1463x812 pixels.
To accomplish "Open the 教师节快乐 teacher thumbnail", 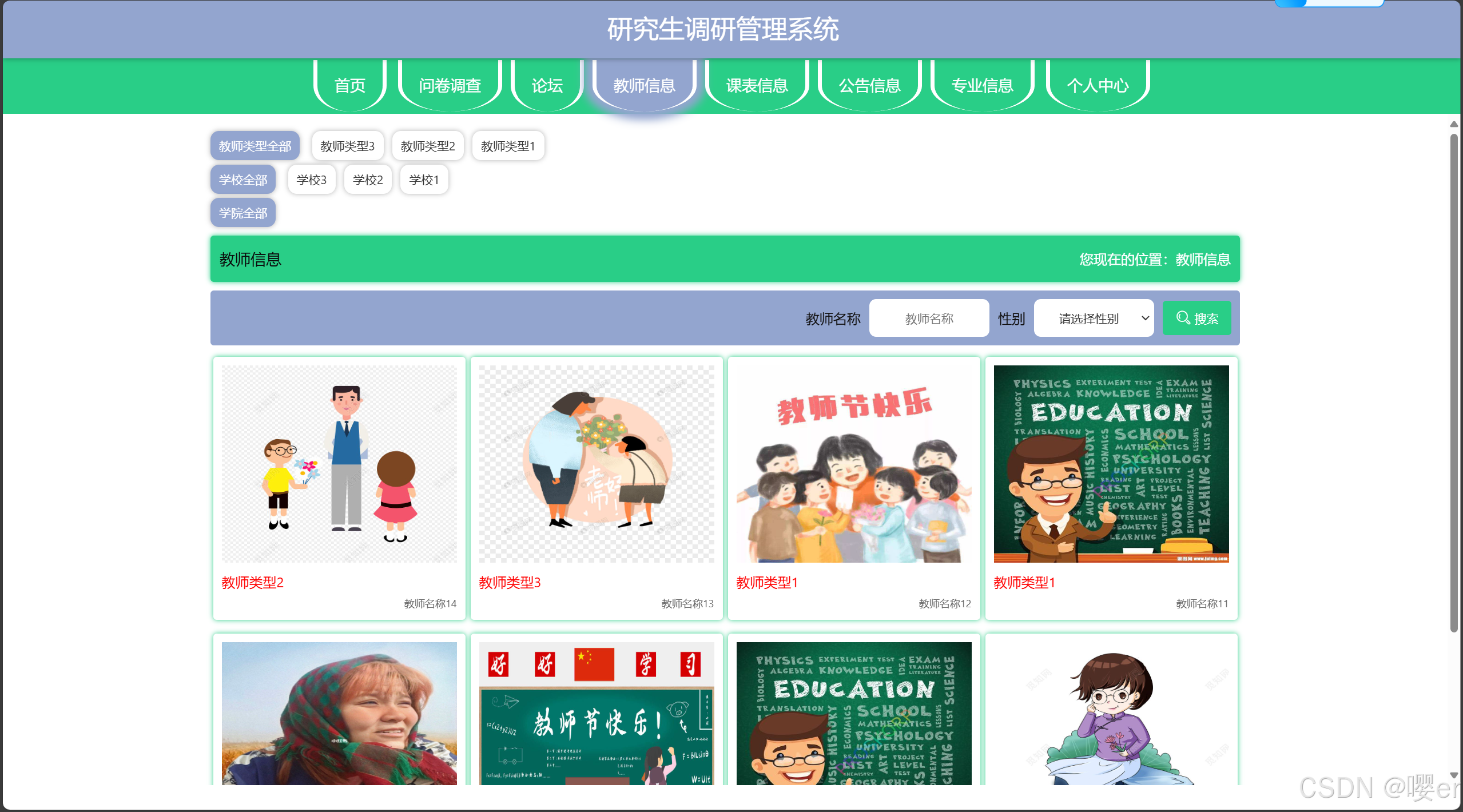I will (853, 463).
